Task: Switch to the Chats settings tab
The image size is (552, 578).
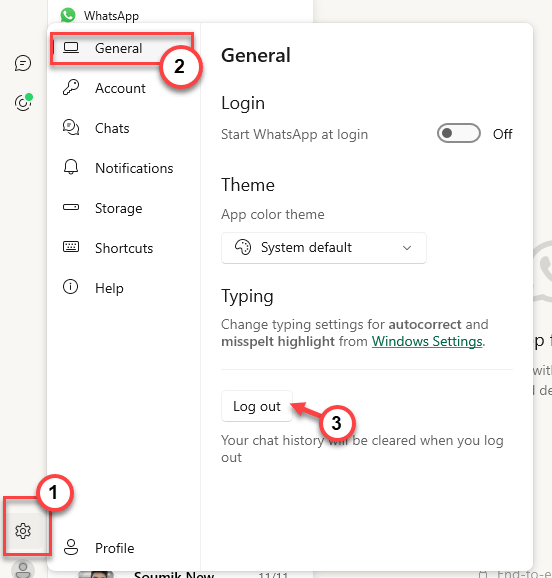Action: (x=122, y=128)
